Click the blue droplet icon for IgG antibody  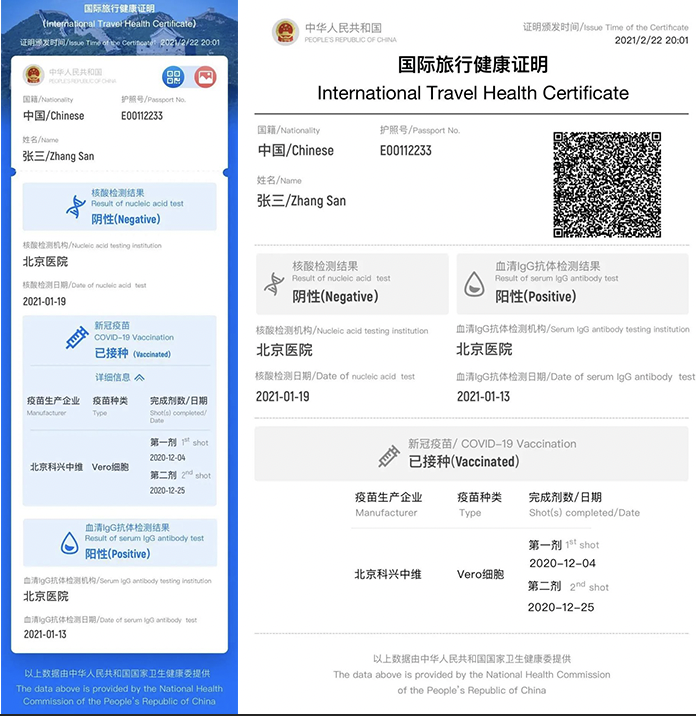click(x=69, y=542)
